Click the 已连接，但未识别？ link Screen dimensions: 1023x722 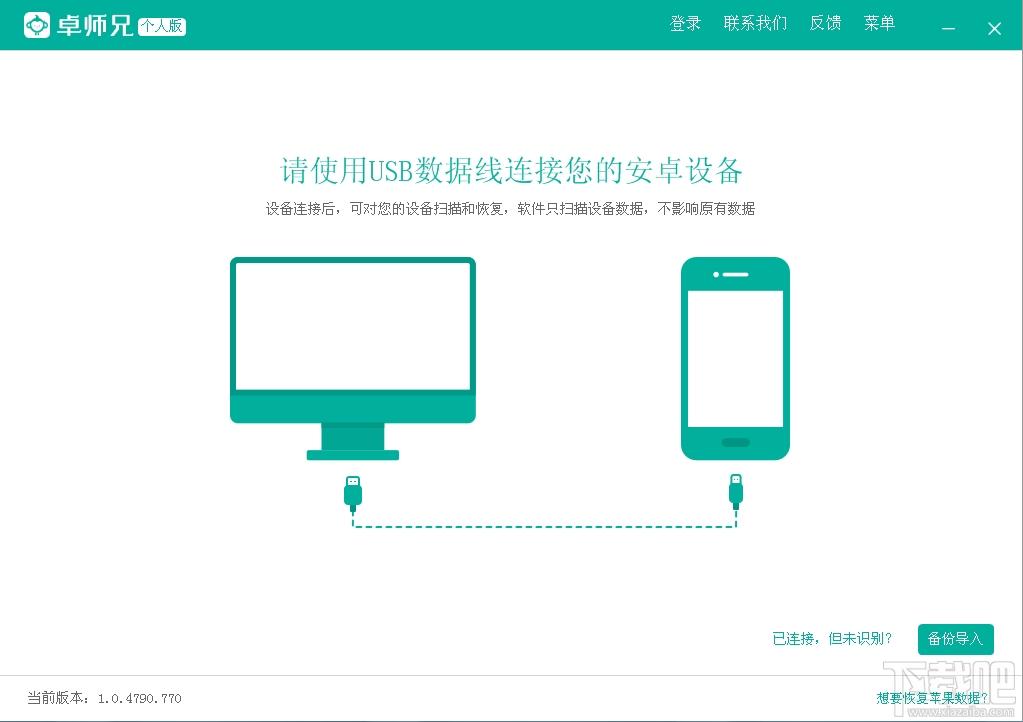832,639
